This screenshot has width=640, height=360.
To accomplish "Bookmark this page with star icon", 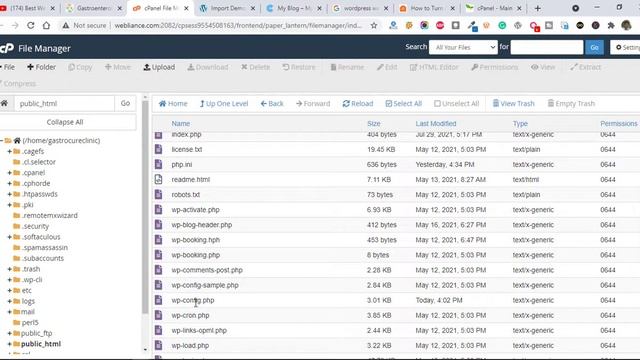I will (x=374, y=25).
